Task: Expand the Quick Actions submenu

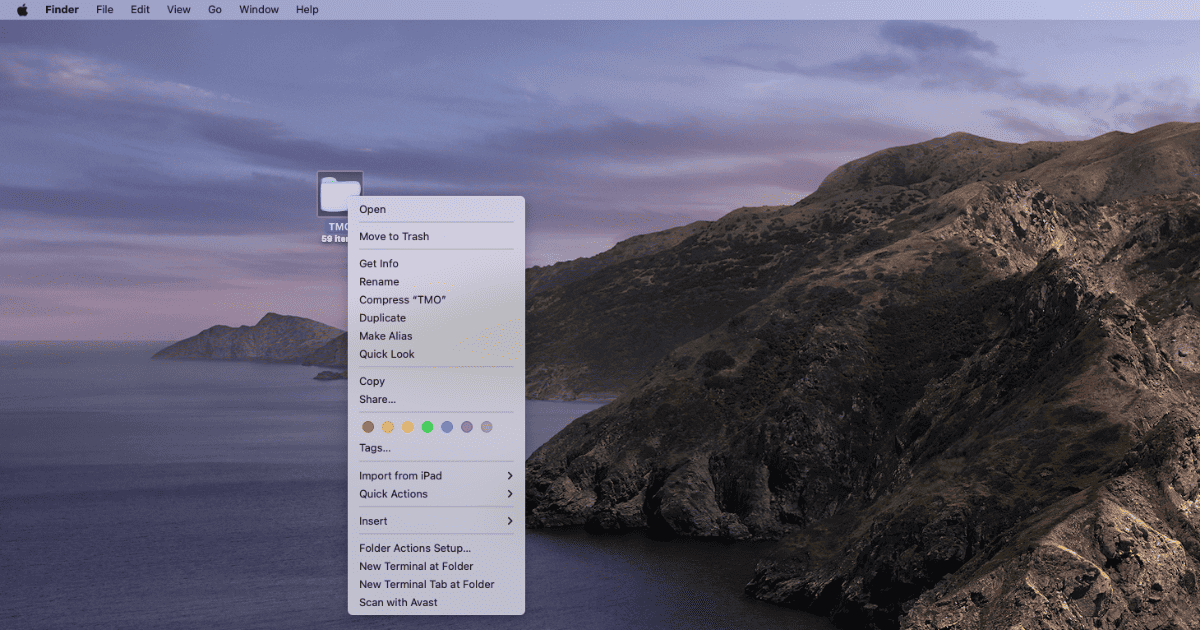Action: [x=509, y=494]
